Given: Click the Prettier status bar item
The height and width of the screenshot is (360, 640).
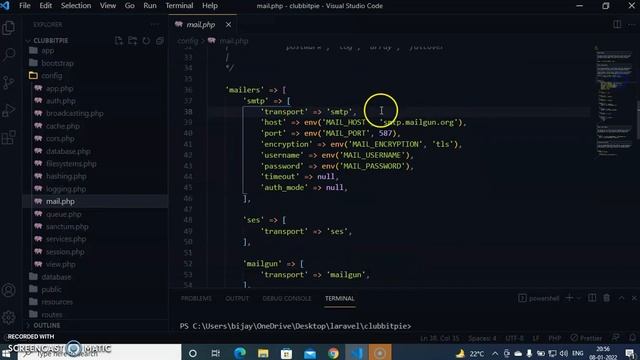Looking at the screenshot, I should (587, 338).
